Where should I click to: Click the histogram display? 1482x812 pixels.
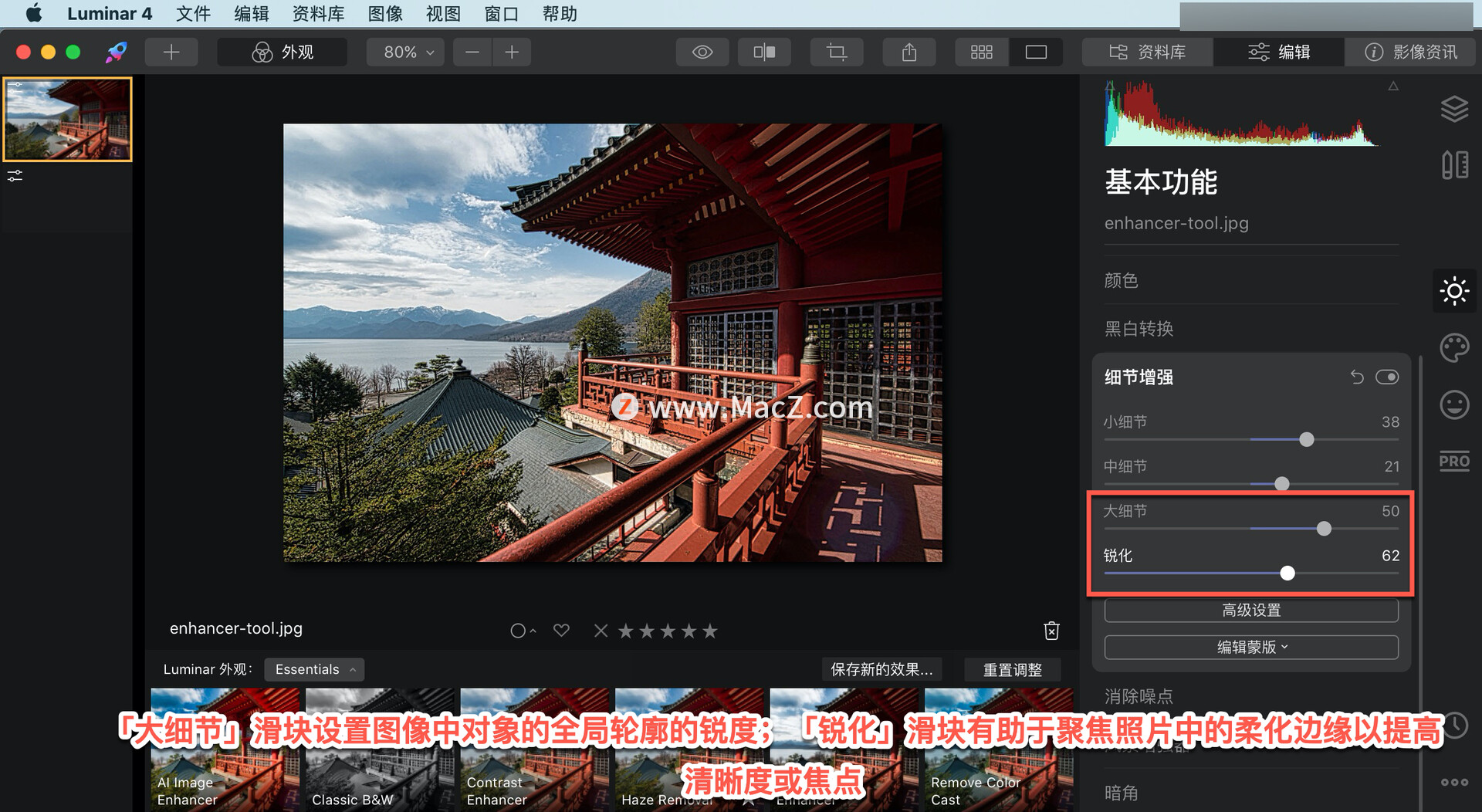1240,113
